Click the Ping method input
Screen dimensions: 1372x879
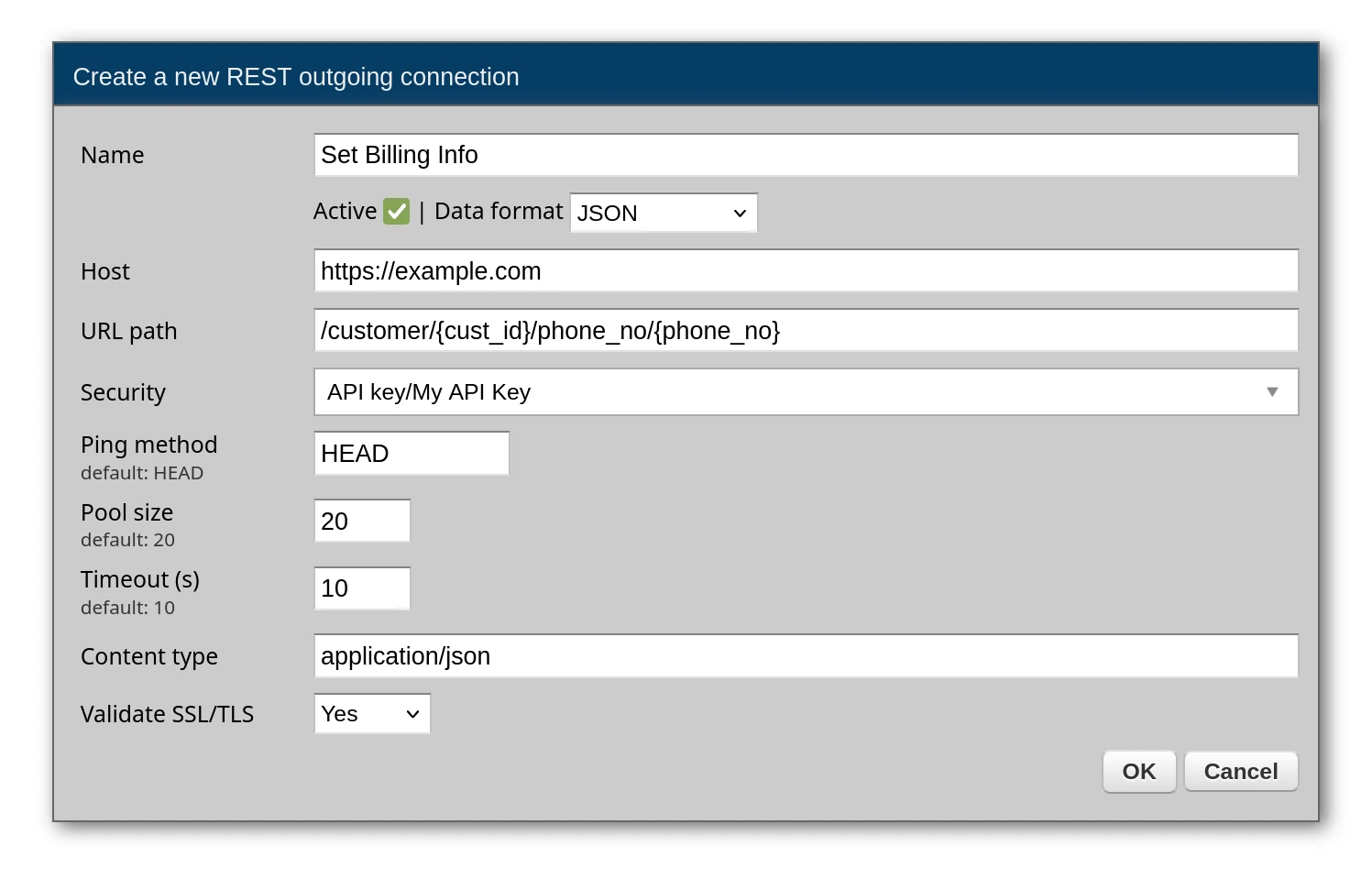411,454
